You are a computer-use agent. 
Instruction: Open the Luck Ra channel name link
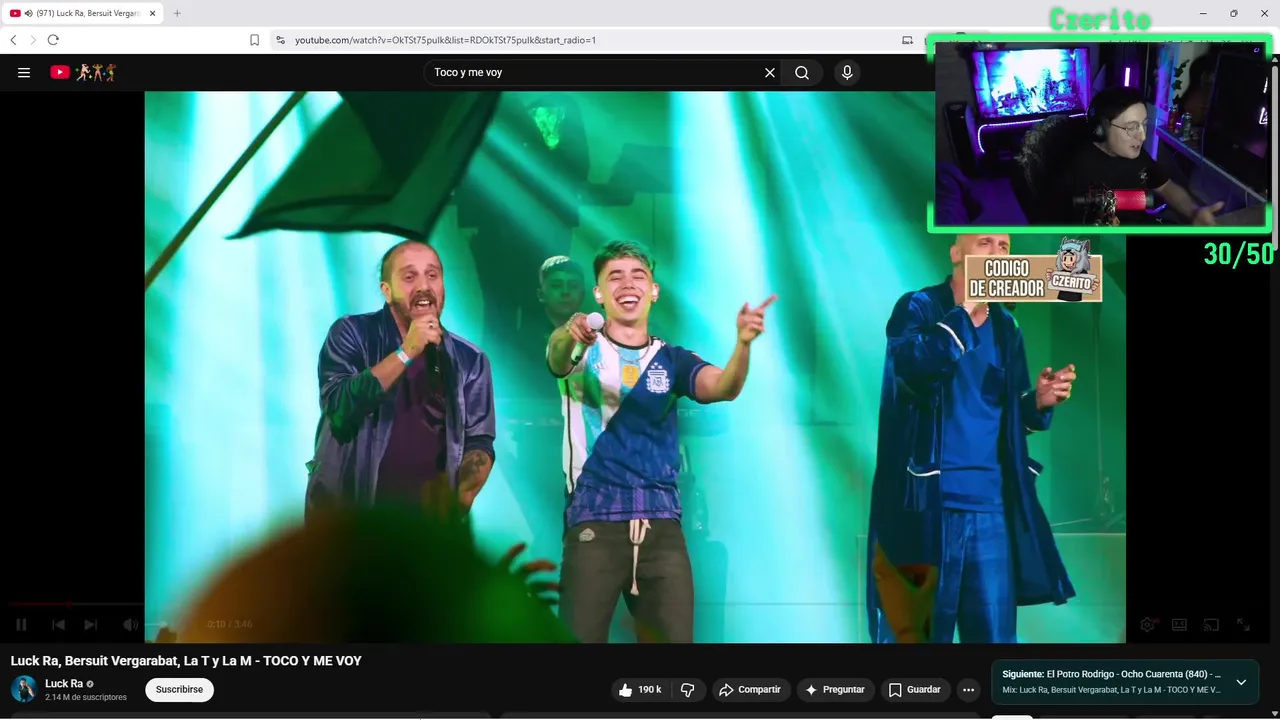[x=64, y=684]
